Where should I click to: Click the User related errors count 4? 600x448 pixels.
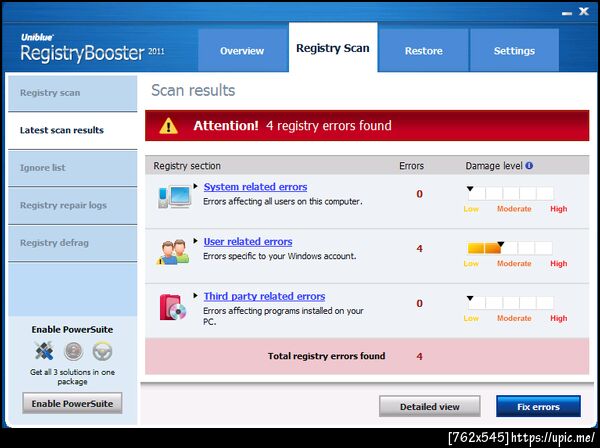point(419,249)
